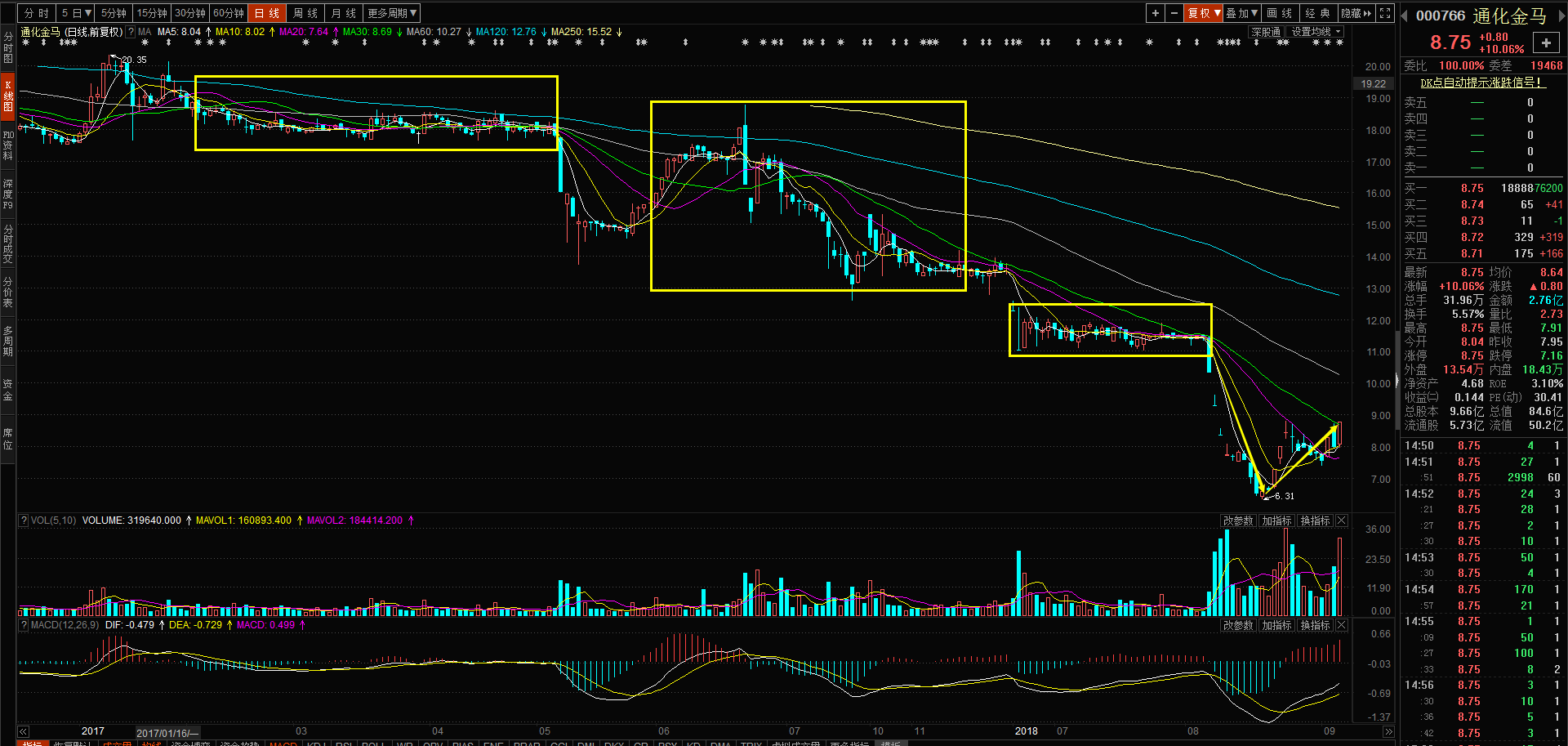This screenshot has height=746, width=1568.
Task: Open the 设置均线 moving average dropdown
Action: click(x=1315, y=32)
